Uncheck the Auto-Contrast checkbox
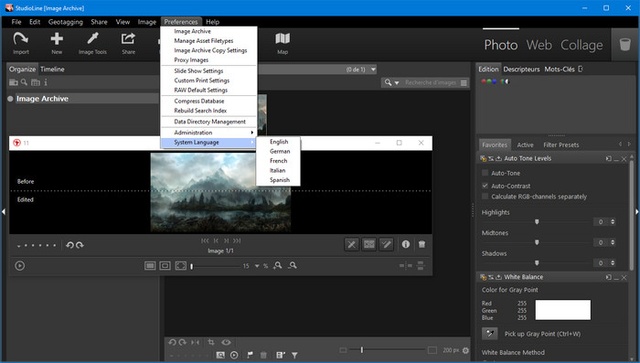Viewport: 640px width, 363px height. click(485, 185)
